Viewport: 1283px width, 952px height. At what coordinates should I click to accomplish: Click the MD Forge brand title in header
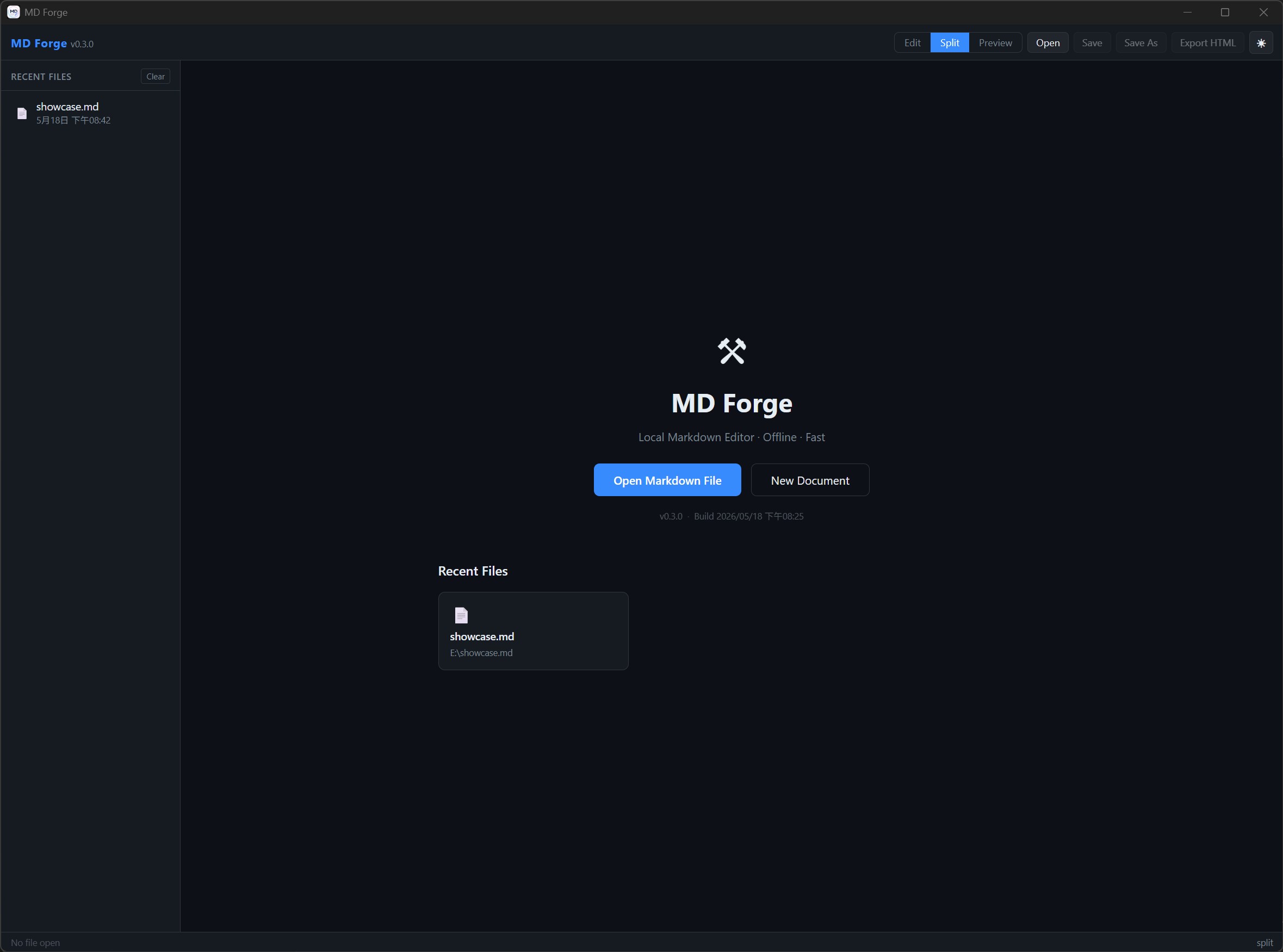pyautogui.click(x=39, y=43)
